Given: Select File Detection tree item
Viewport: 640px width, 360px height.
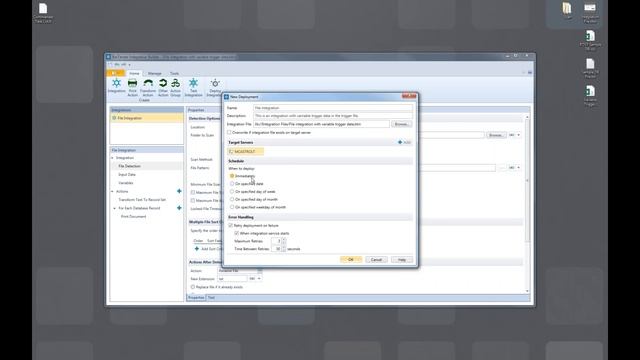Looking at the screenshot, I should pos(129,166).
